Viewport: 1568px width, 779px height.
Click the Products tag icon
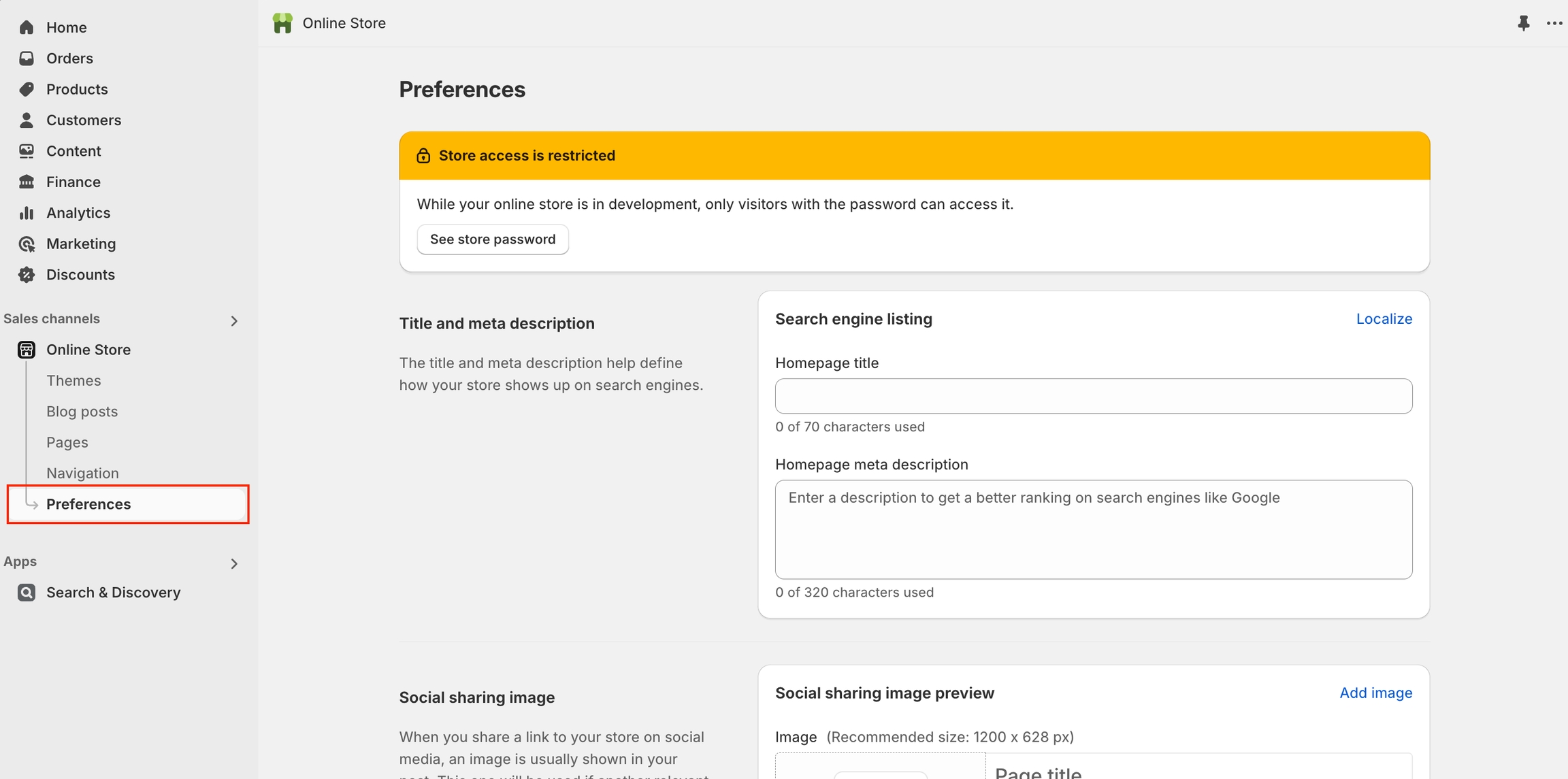(27, 89)
